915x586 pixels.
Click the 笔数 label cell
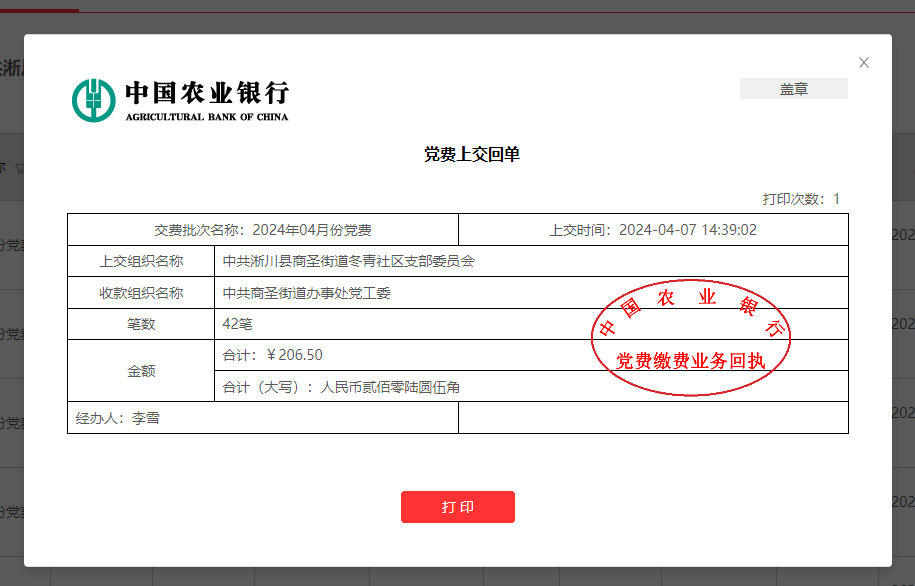click(x=141, y=325)
